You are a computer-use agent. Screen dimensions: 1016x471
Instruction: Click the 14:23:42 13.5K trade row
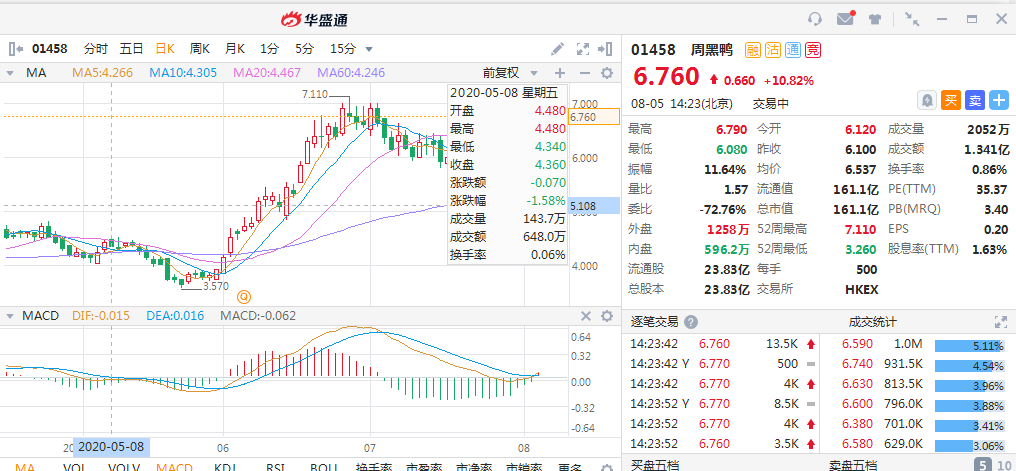point(723,344)
